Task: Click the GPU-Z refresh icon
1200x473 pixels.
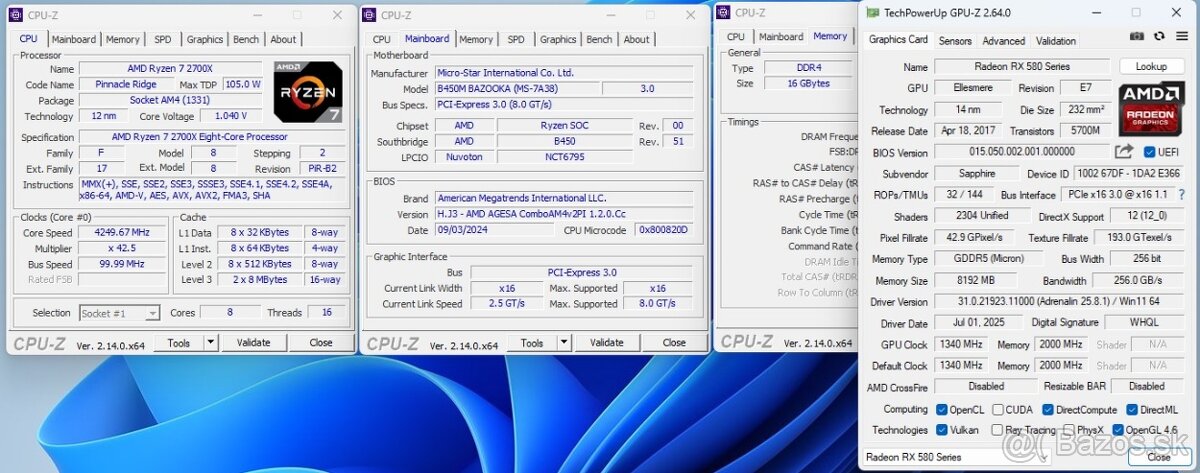Action: [x=1159, y=36]
